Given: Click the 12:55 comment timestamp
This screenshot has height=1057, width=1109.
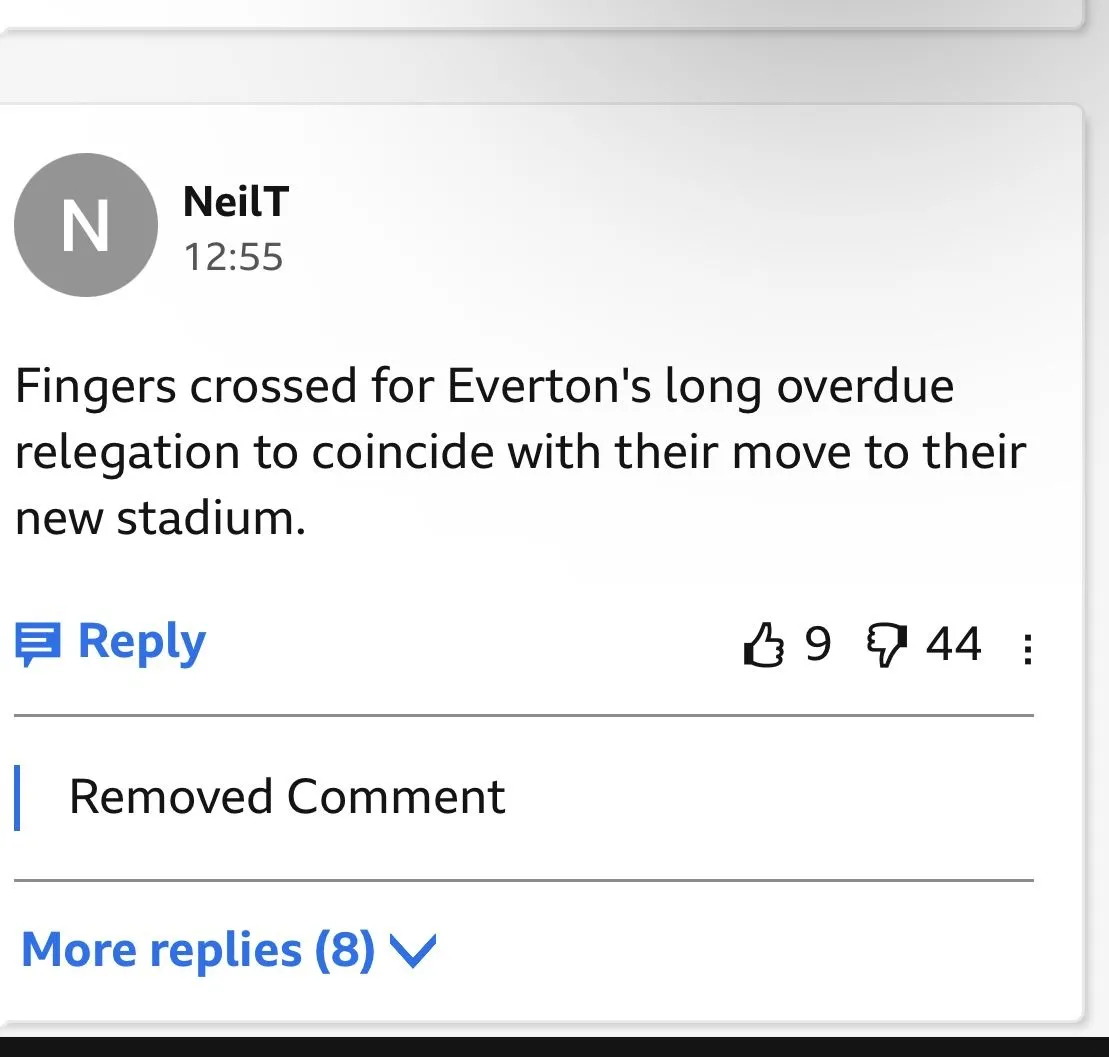Looking at the screenshot, I should (233, 257).
